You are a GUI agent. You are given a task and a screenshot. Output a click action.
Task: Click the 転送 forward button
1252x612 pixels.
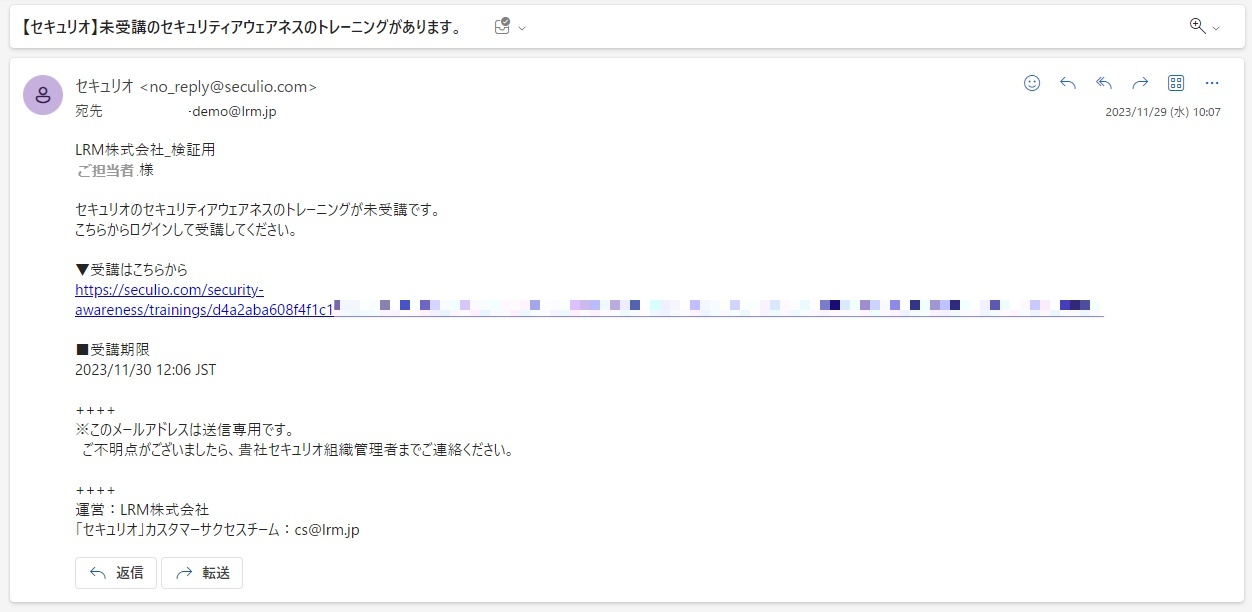point(202,573)
